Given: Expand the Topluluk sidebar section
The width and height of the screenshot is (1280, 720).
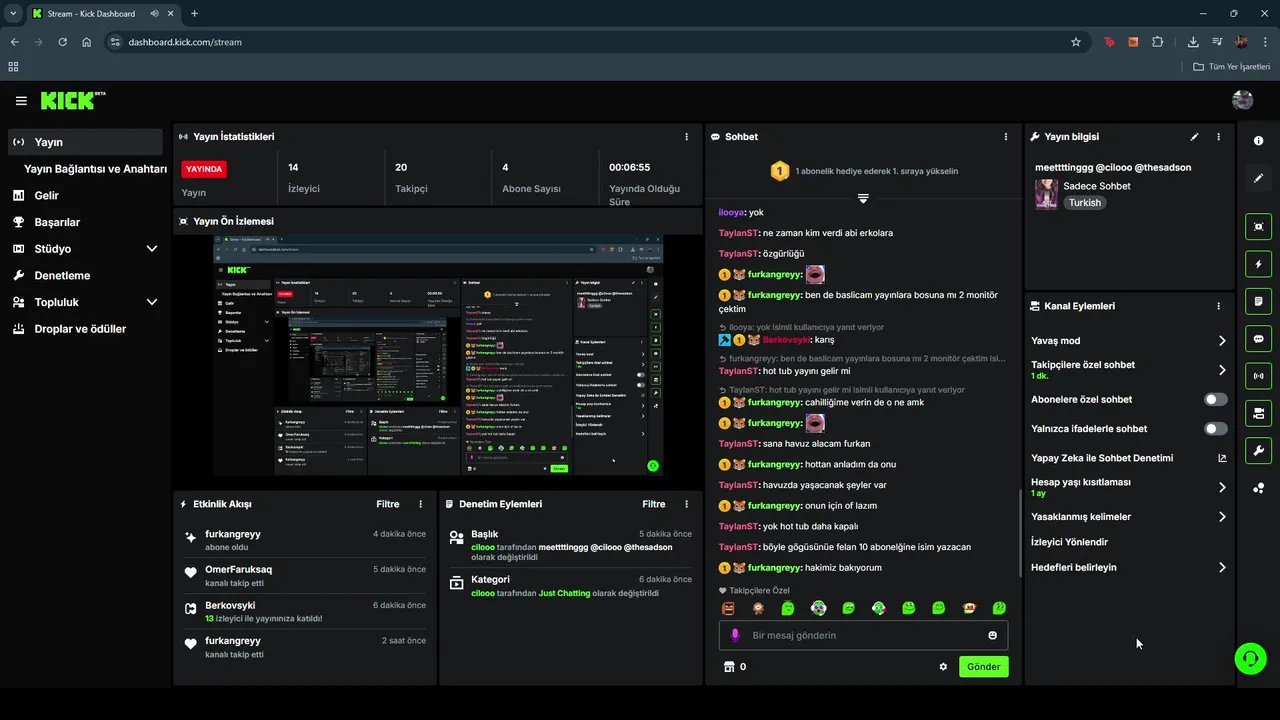Looking at the screenshot, I should [152, 302].
